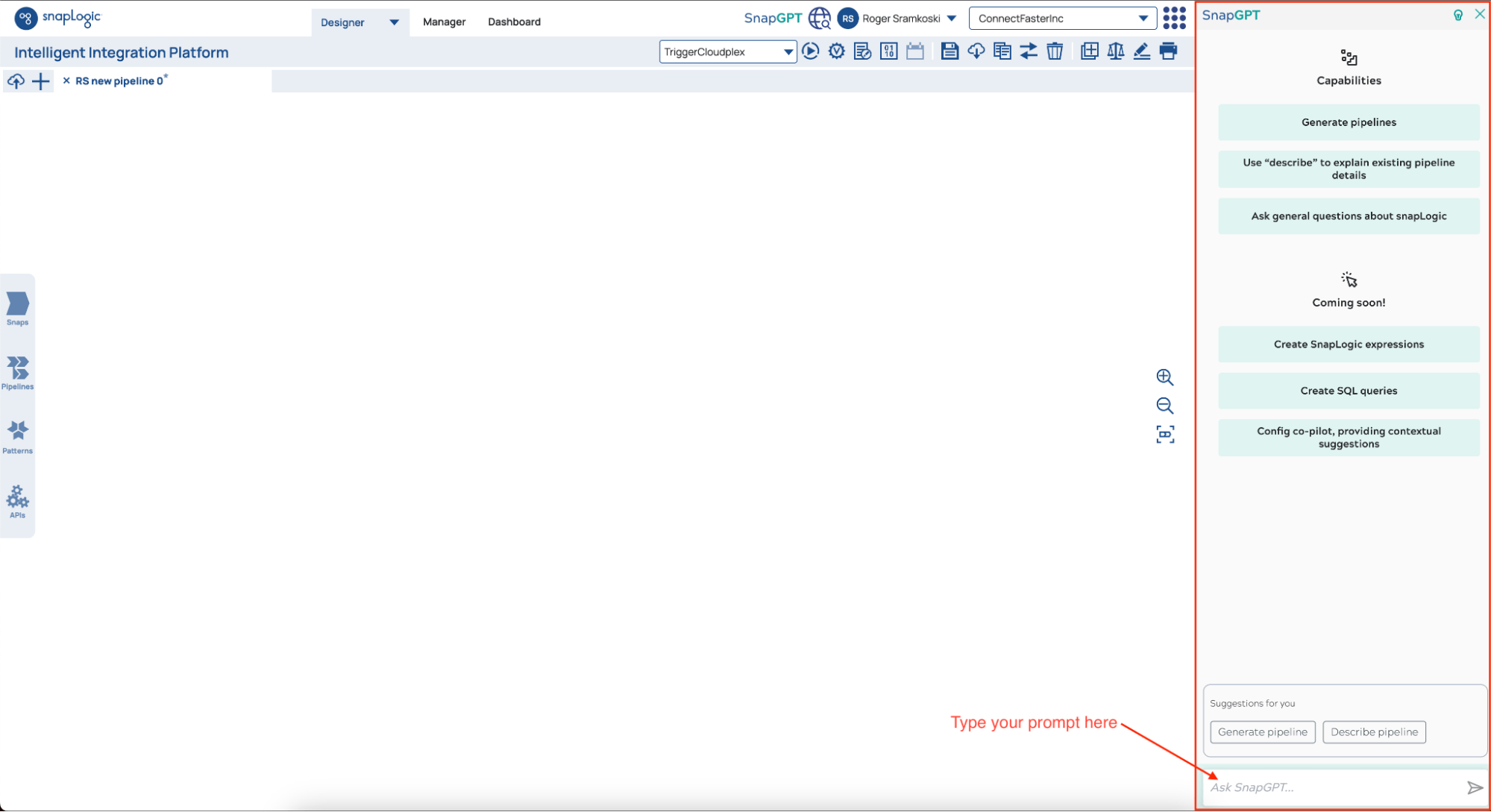Click the Snaps sidebar icon
The image size is (1491, 812).
coord(18,308)
